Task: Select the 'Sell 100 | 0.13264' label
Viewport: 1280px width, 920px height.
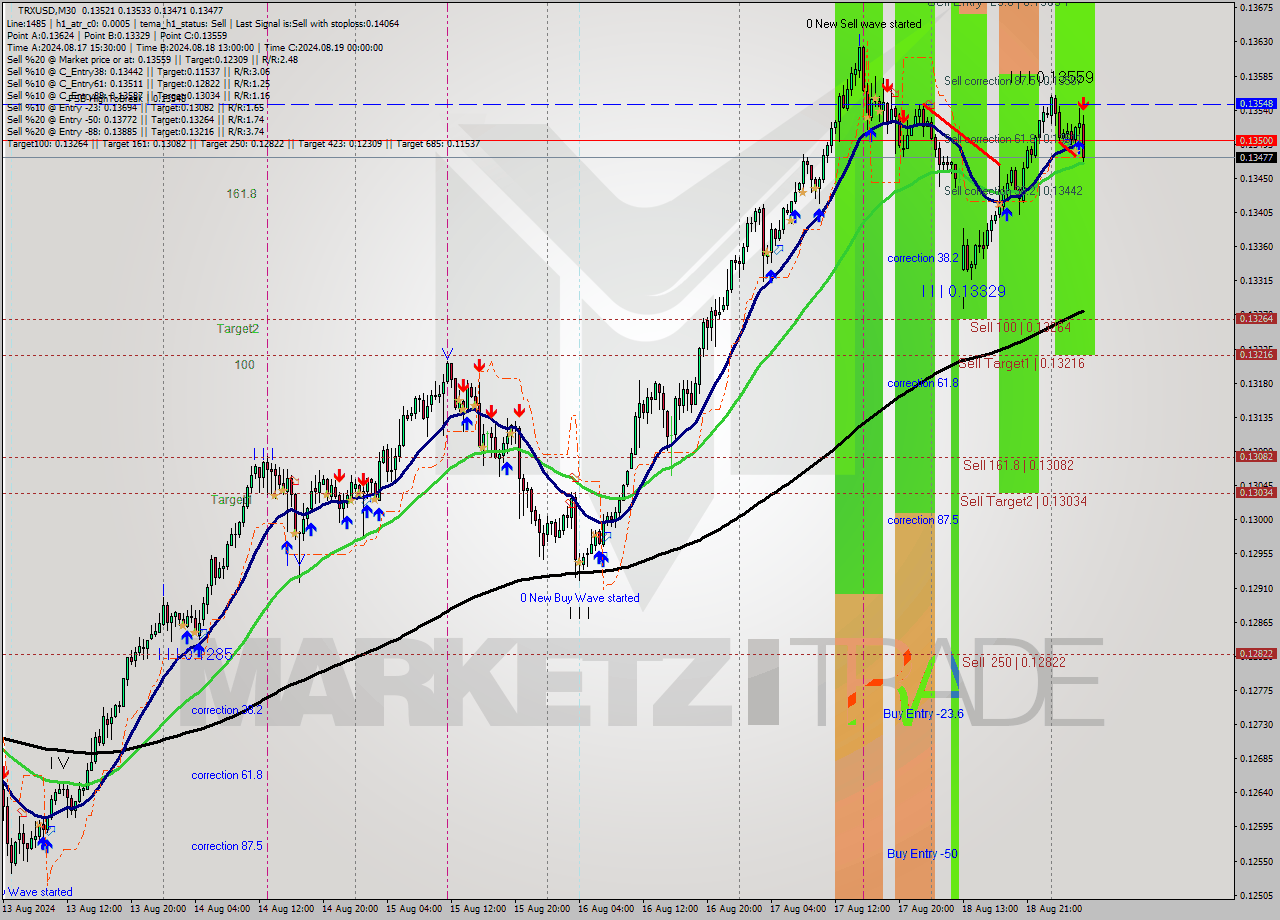Action: 1020,327
